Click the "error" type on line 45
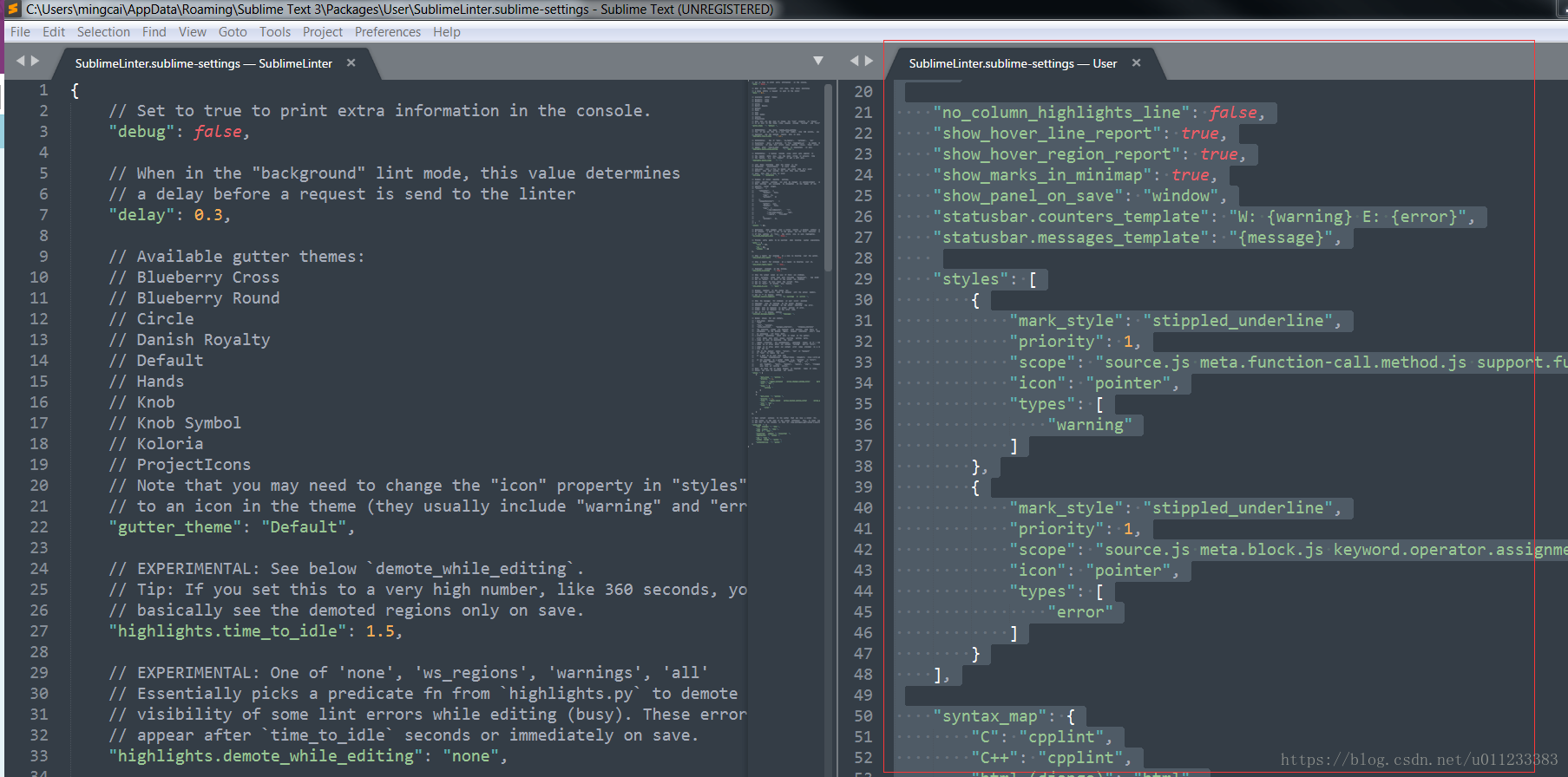The height and width of the screenshot is (777, 1568). click(x=1080, y=612)
